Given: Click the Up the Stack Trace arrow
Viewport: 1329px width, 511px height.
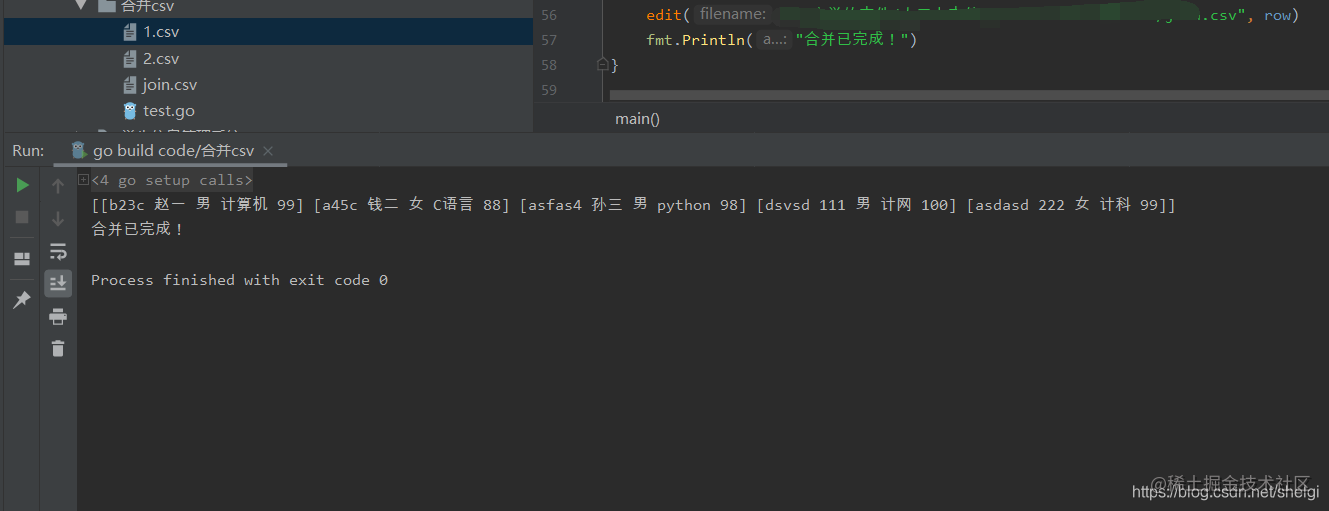Looking at the screenshot, I should point(58,185).
